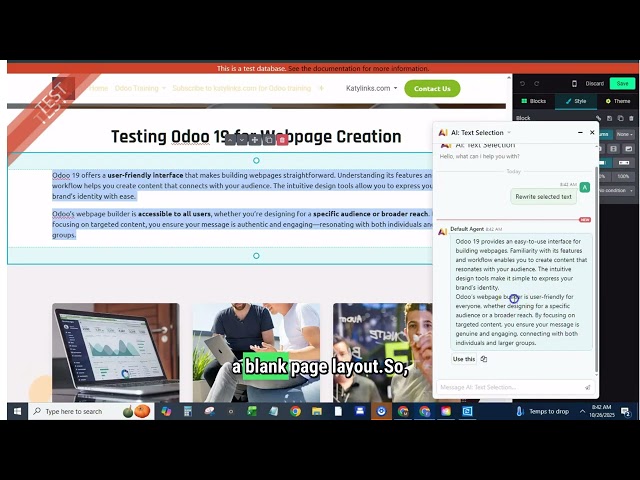Open documentation link in test banner
This screenshot has width=640, height=480.
358,69
